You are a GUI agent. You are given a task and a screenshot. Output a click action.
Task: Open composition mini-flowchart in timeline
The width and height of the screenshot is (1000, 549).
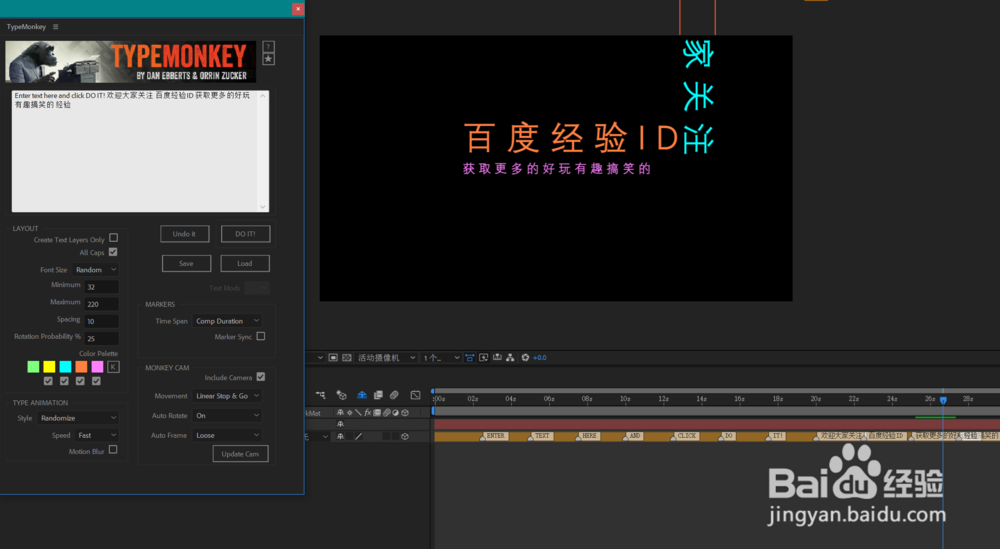point(320,395)
